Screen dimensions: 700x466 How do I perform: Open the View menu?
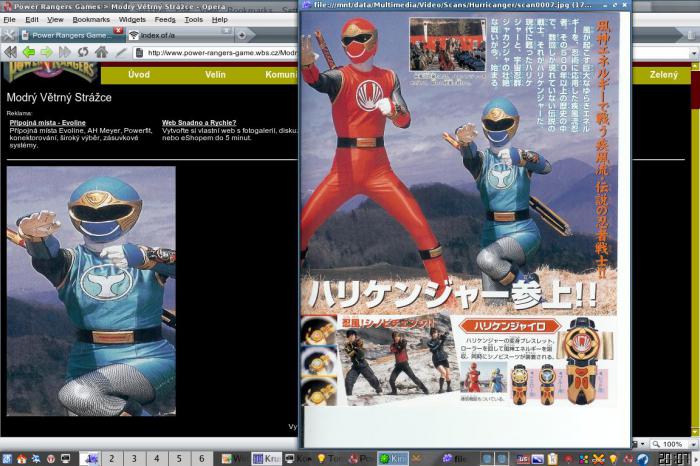click(55, 20)
